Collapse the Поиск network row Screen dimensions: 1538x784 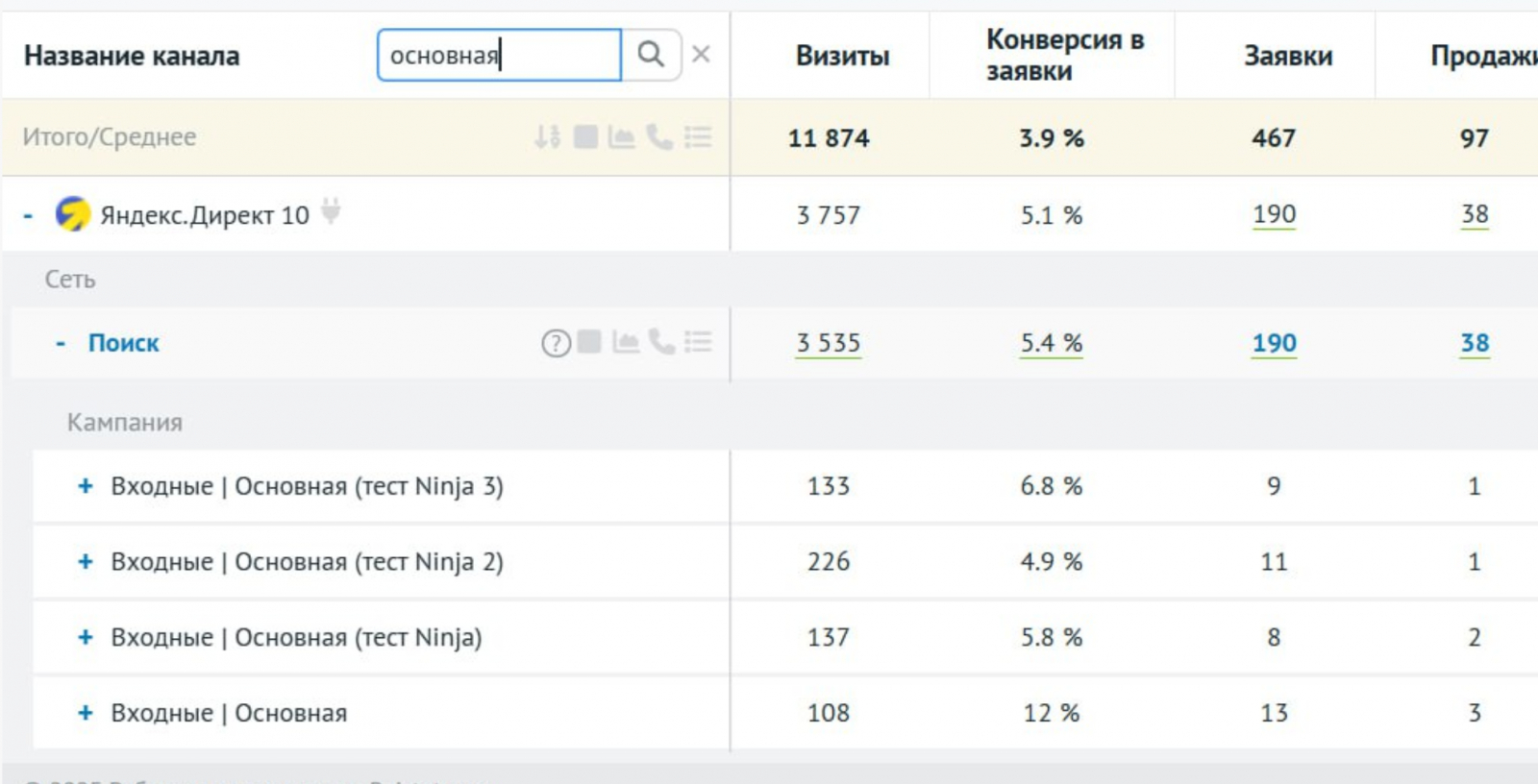[x=61, y=343]
